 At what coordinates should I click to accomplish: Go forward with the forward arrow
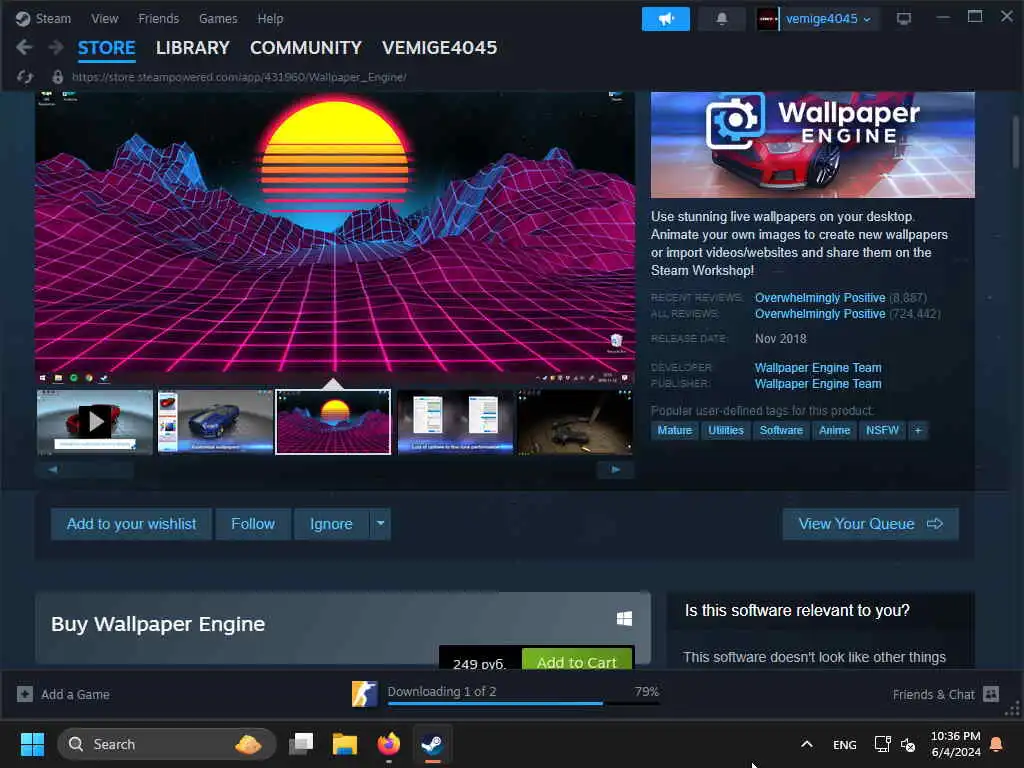click(56, 47)
